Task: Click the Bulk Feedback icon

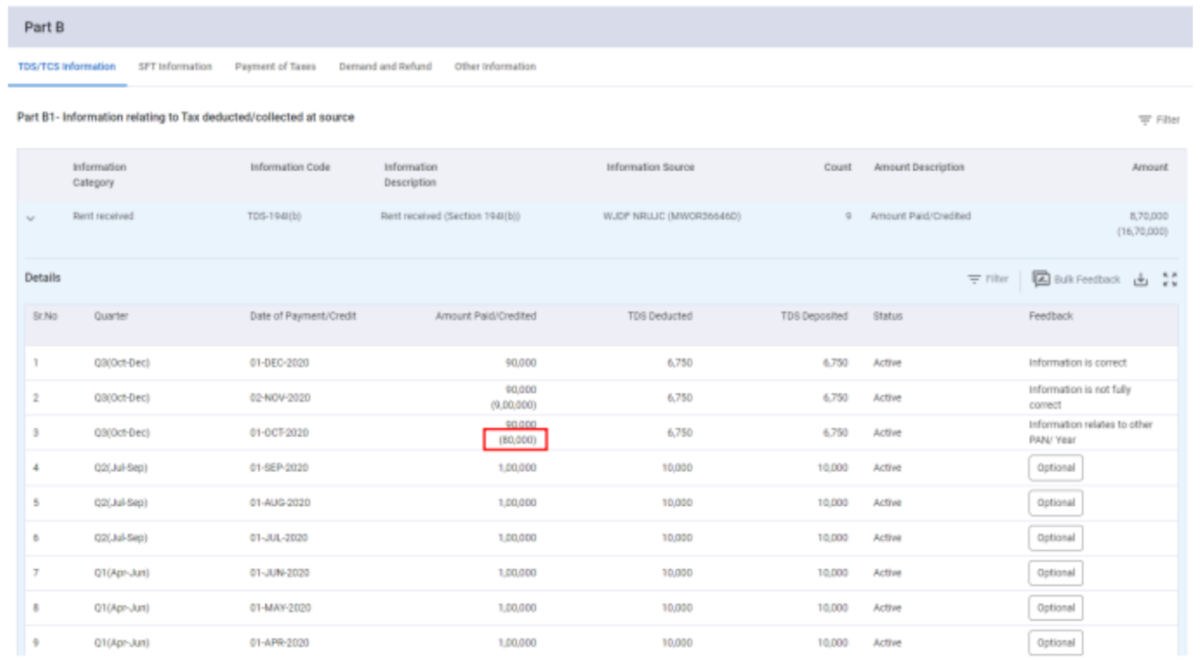Action: [x=1041, y=279]
